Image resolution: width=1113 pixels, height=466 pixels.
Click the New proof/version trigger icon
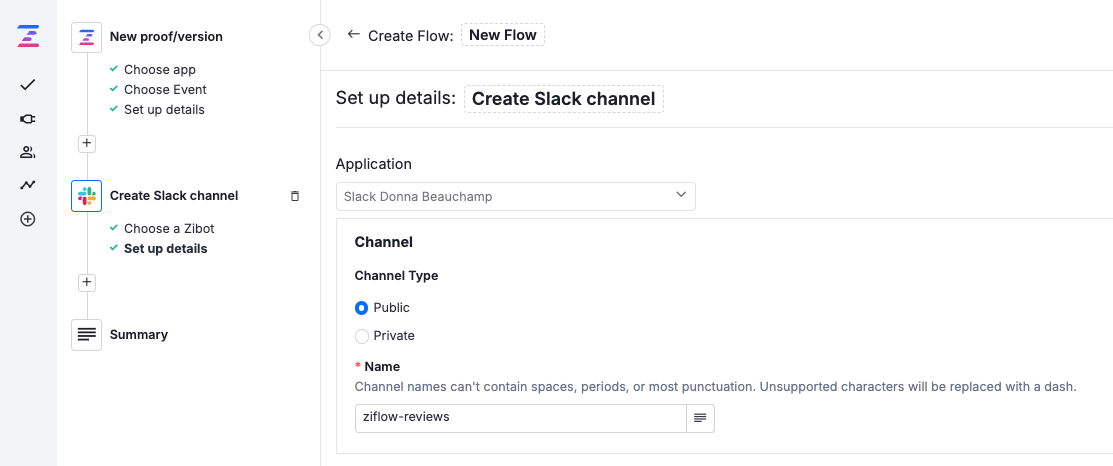point(87,37)
